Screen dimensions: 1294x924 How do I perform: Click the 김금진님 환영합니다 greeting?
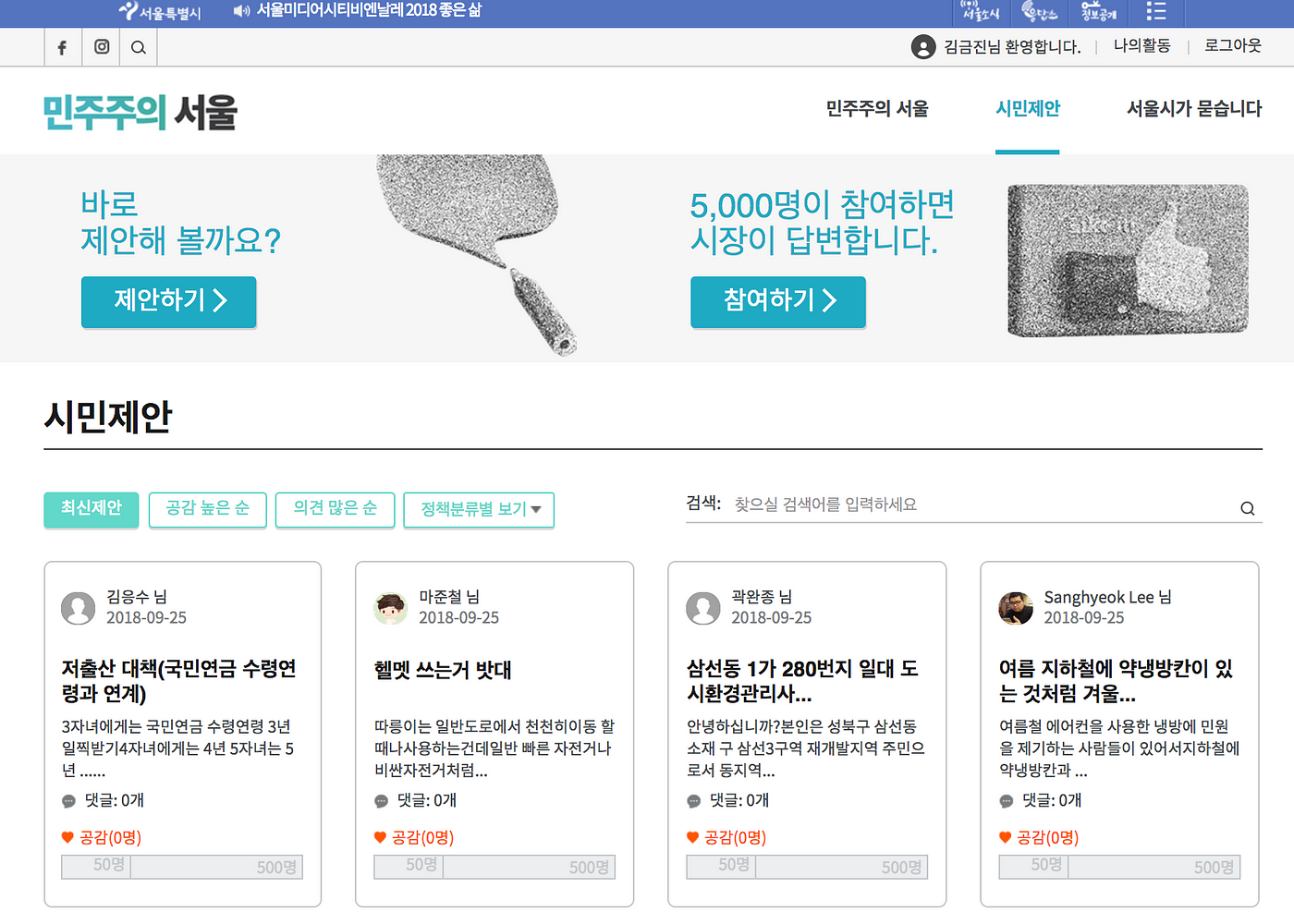click(1012, 47)
